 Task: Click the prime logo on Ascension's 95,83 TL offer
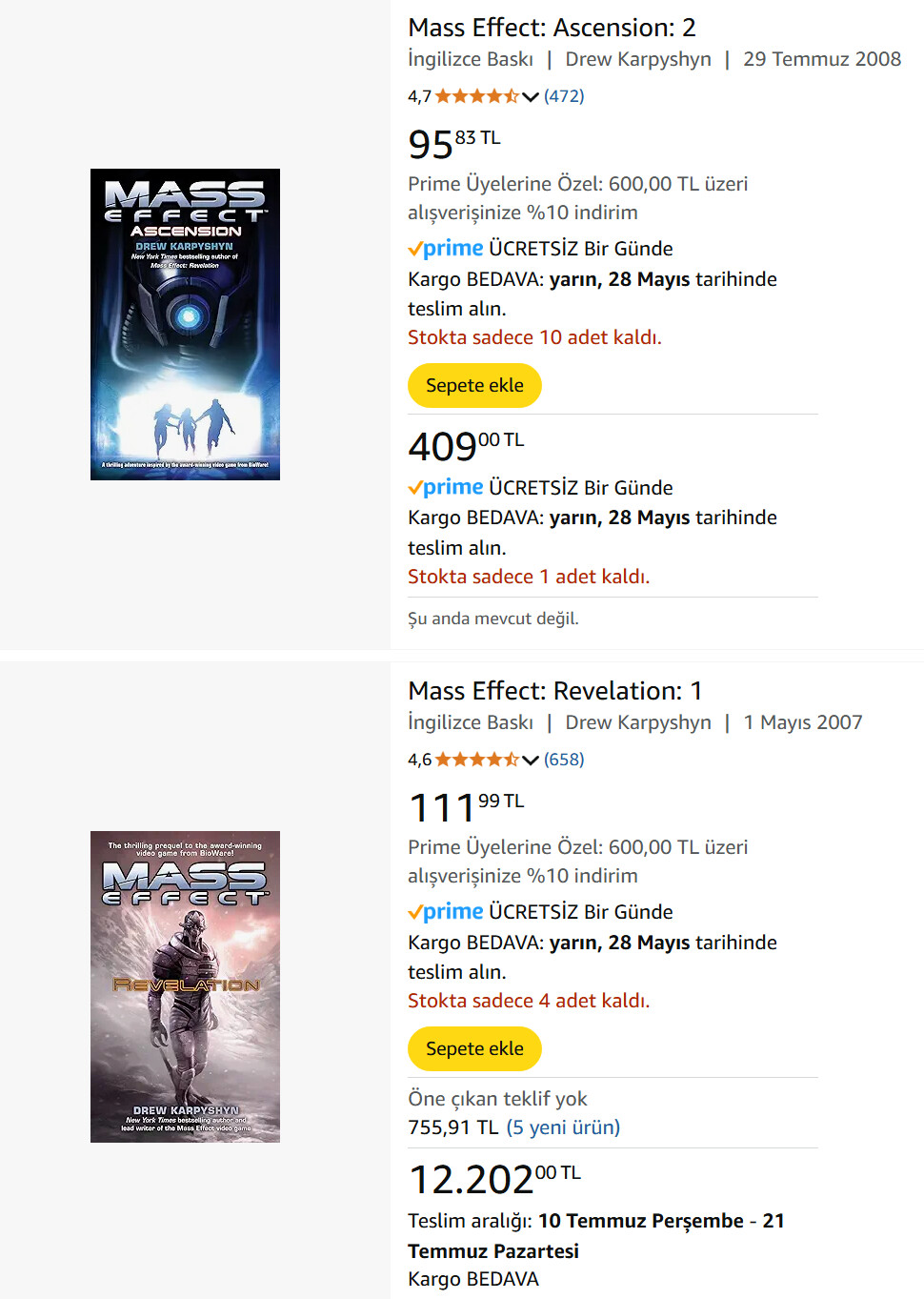pyautogui.click(x=446, y=249)
